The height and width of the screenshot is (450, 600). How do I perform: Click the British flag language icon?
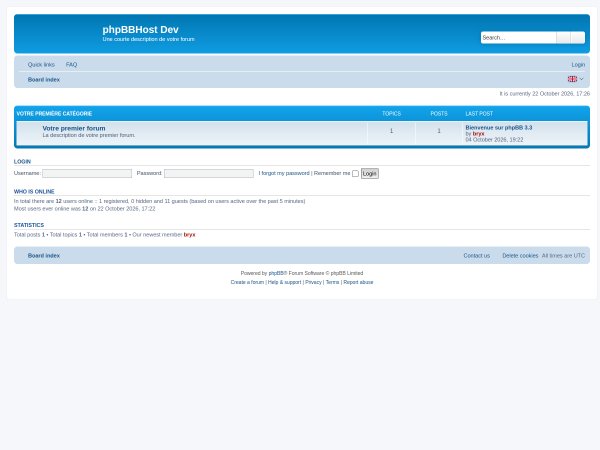click(572, 79)
